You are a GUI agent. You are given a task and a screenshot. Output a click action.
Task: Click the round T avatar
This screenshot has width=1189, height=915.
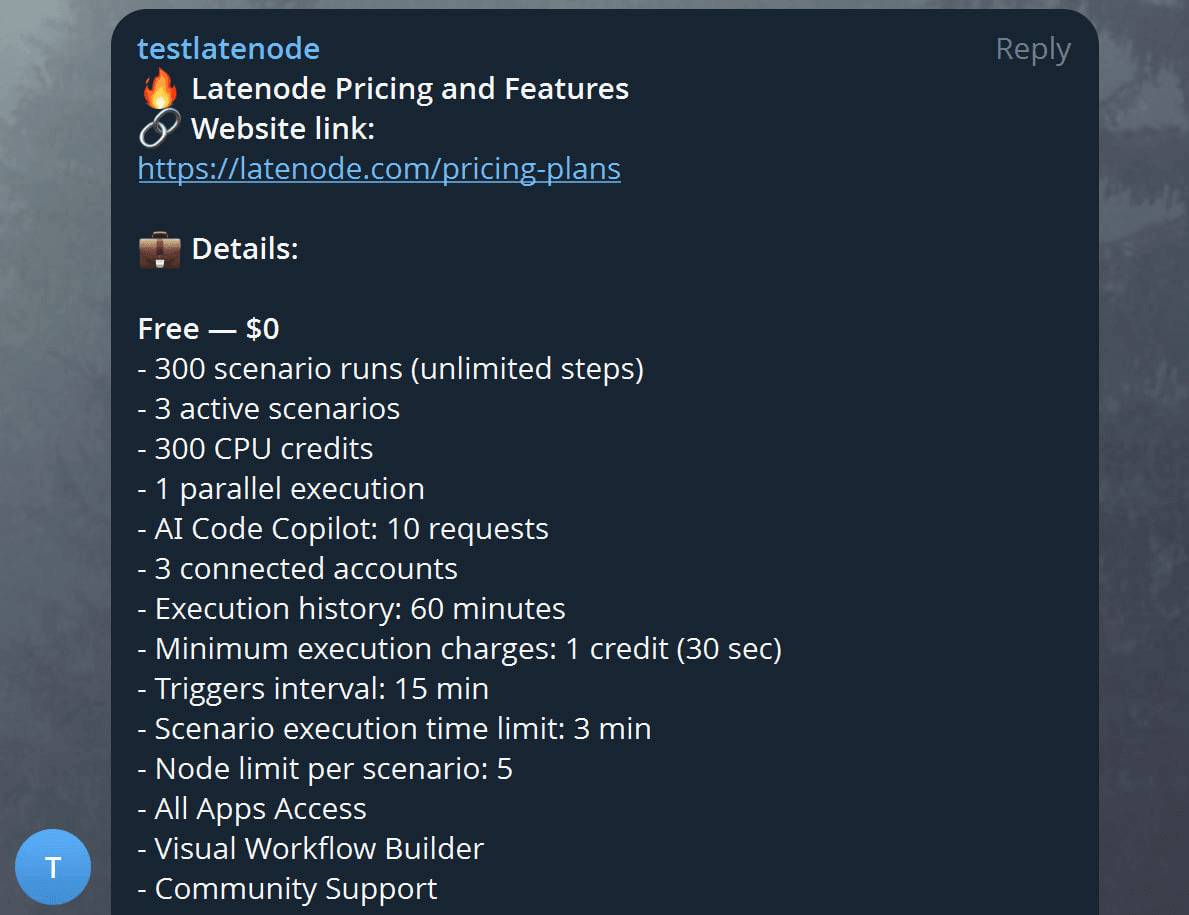(53, 867)
